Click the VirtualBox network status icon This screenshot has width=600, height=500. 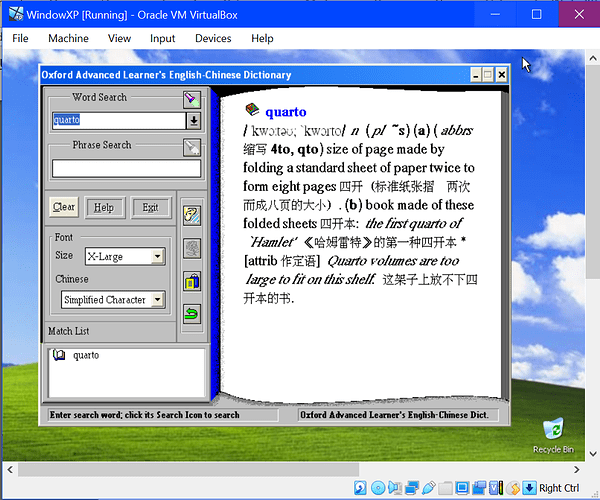tap(412, 488)
